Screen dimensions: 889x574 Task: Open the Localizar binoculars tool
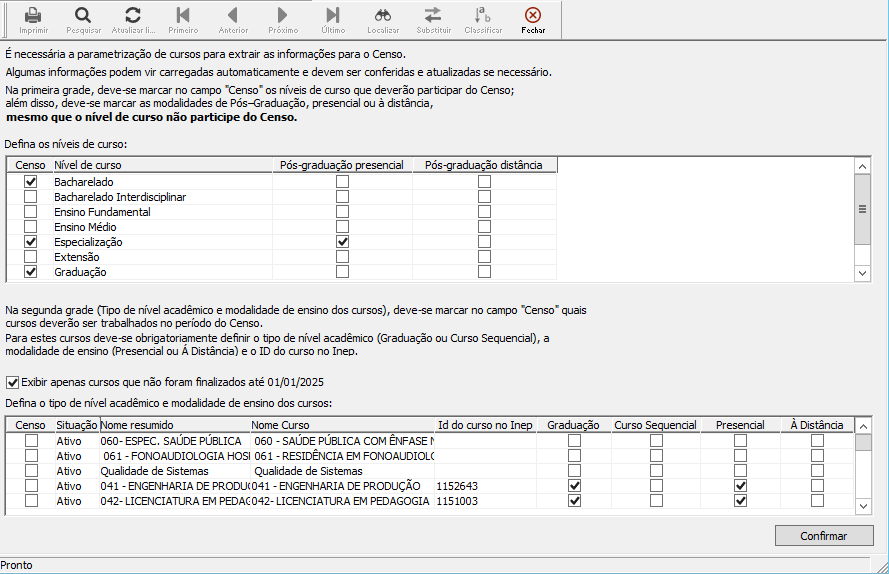pos(383,15)
